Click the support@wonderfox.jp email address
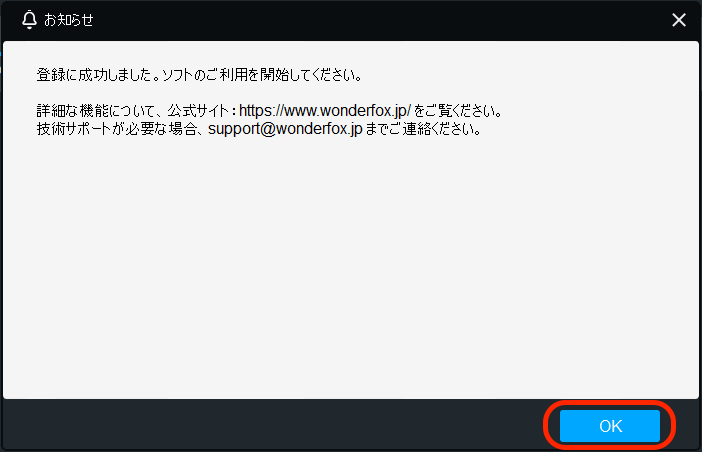702x452 pixels. tap(285, 129)
